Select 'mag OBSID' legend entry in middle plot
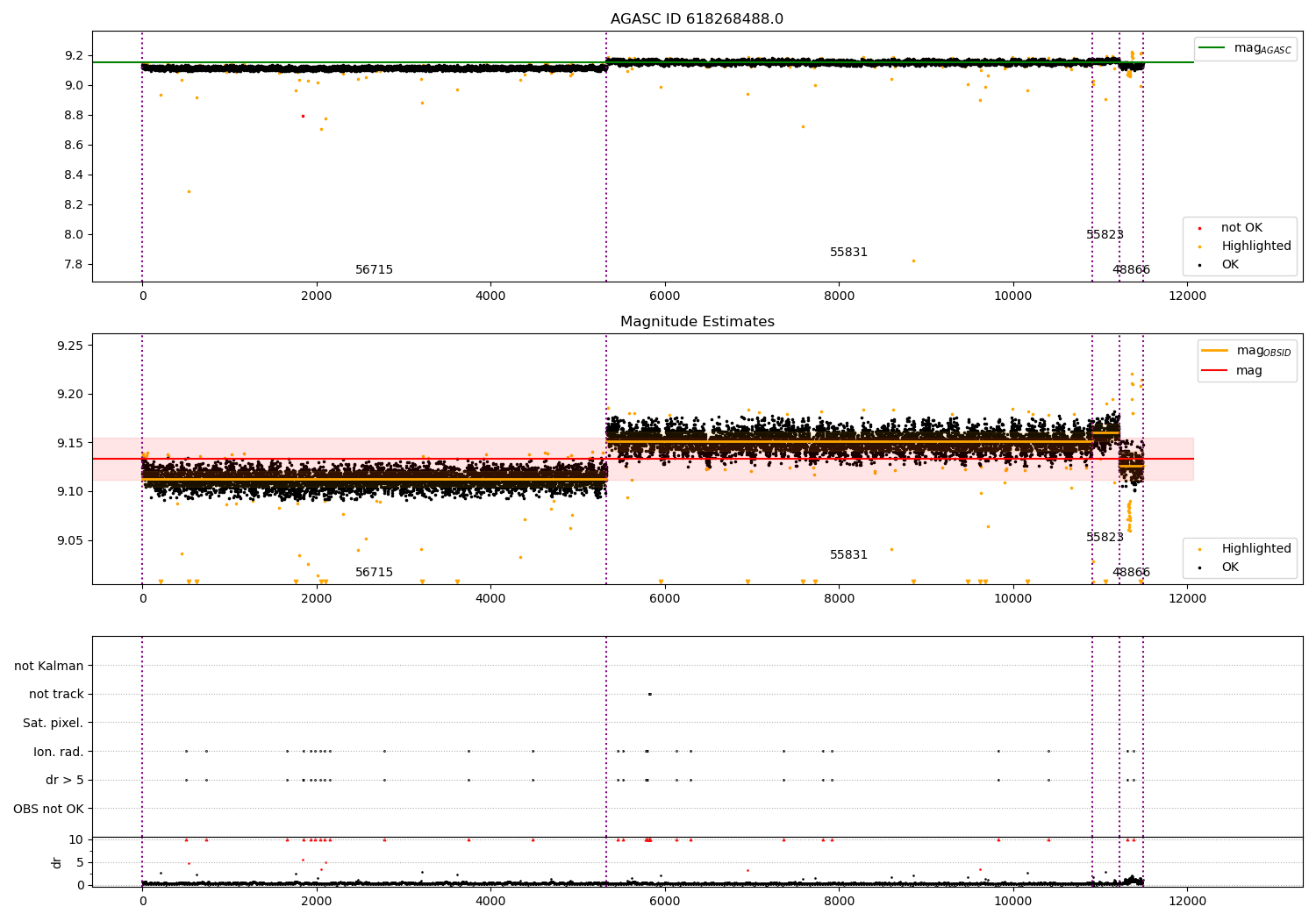 (1247, 351)
